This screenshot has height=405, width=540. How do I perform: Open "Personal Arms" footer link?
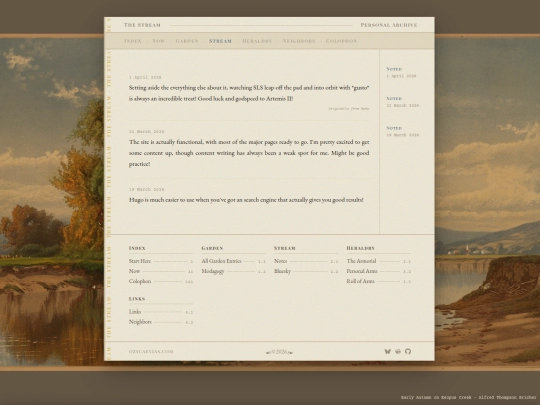378,271
